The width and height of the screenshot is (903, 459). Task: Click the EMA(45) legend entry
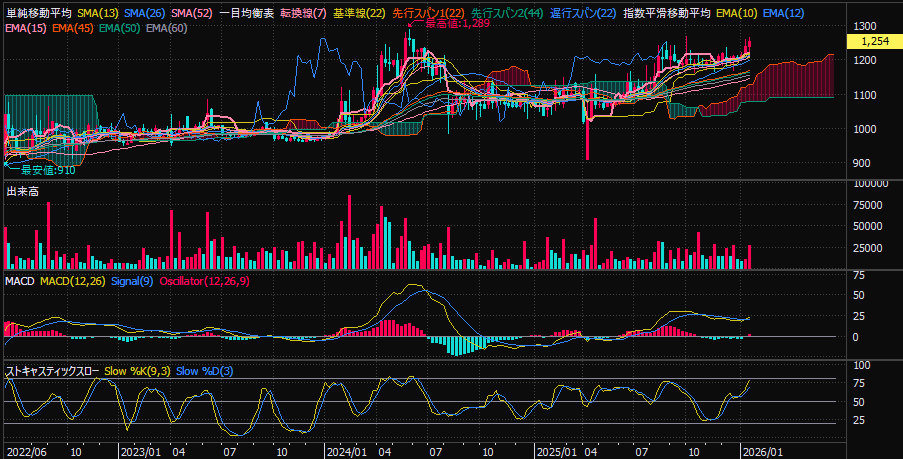[72, 28]
